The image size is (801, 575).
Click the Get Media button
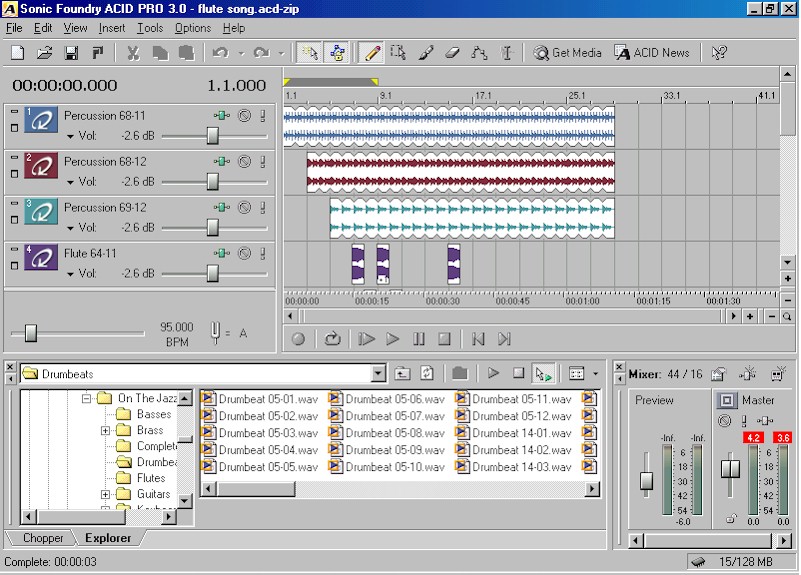pos(568,53)
